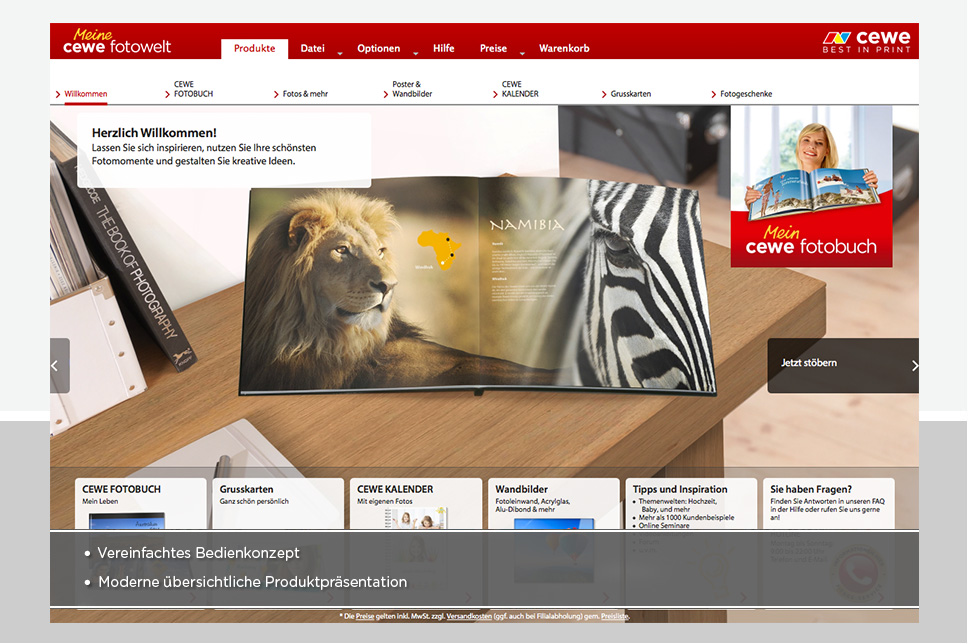
Task: Click the Mein CEWE Fotobuch banner image
Action: pos(811,186)
